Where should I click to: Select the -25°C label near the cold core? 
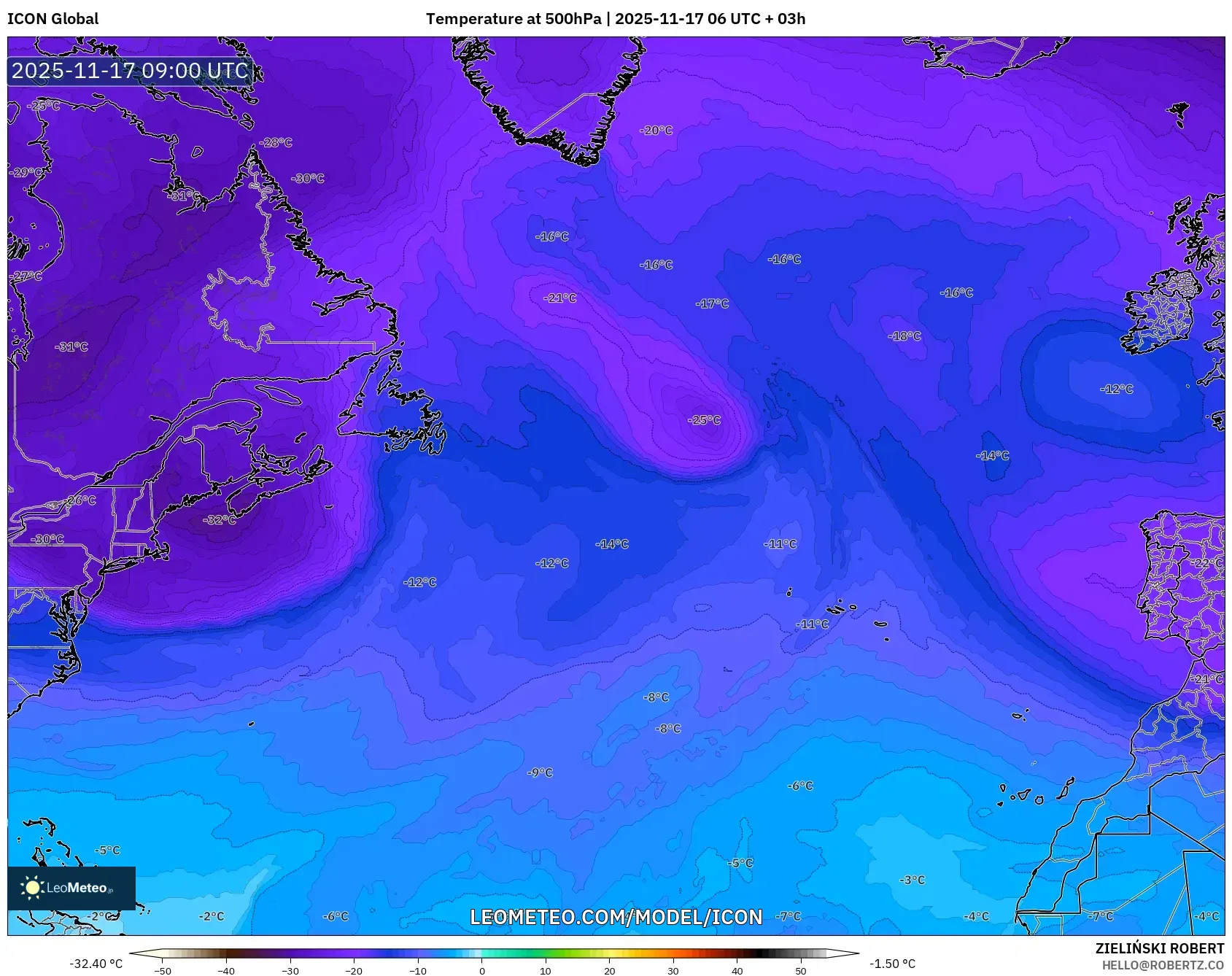704,420
